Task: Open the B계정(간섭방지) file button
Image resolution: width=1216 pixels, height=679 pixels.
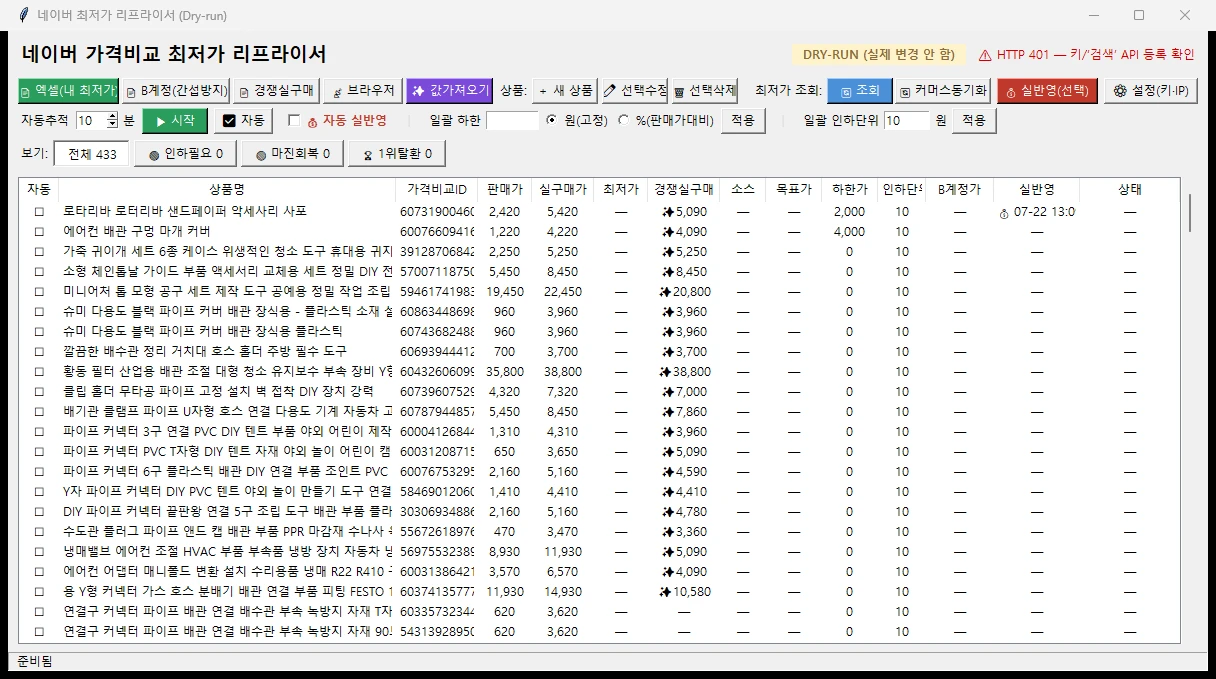Action: (176, 90)
